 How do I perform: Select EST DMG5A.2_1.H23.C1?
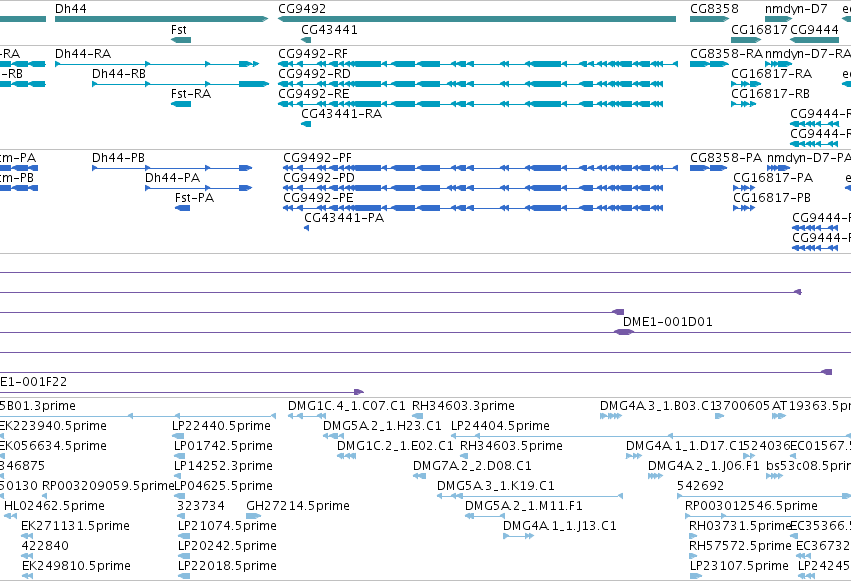(x=382, y=426)
